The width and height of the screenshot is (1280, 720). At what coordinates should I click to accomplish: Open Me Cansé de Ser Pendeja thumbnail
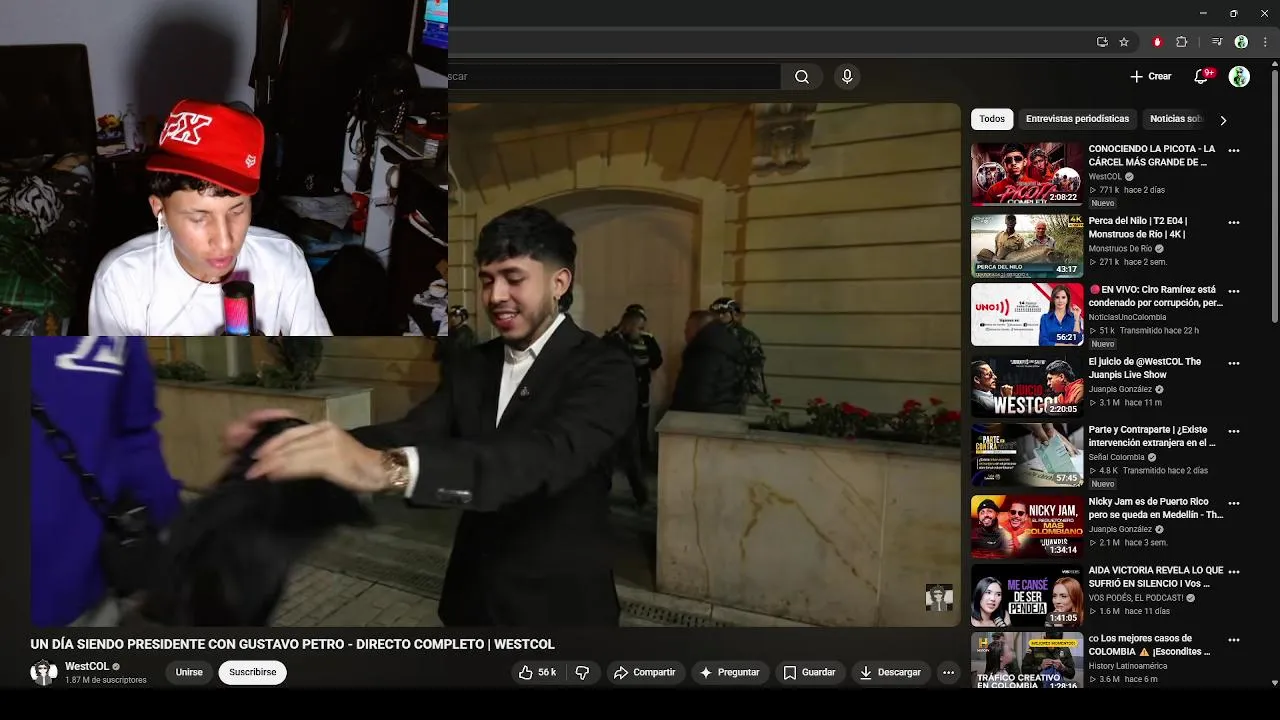(x=1027, y=595)
